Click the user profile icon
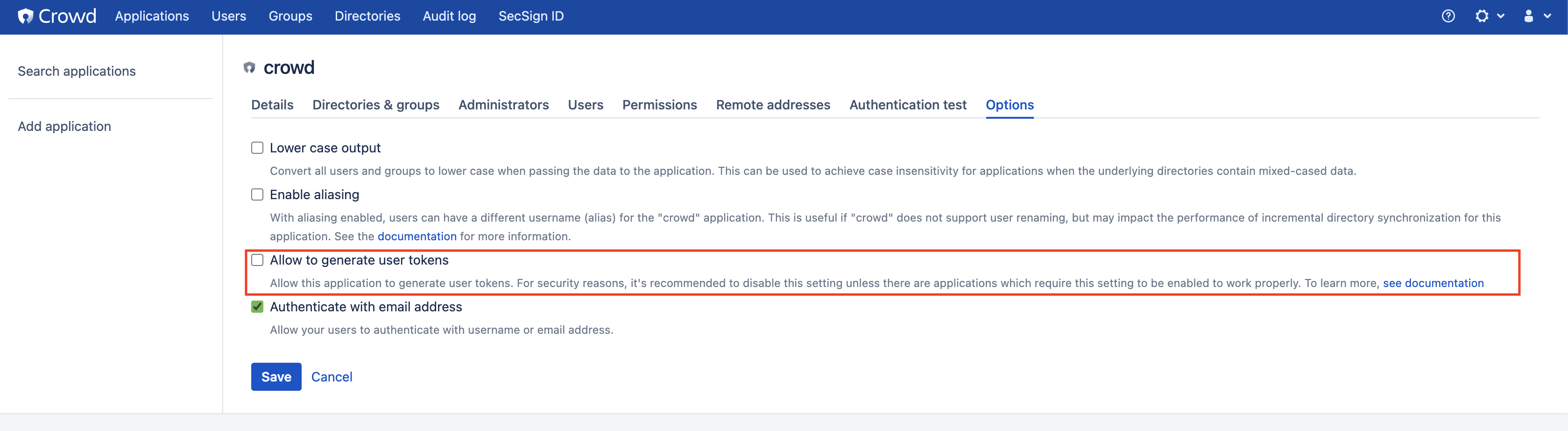Viewport: 1568px width, 431px height. (1528, 16)
